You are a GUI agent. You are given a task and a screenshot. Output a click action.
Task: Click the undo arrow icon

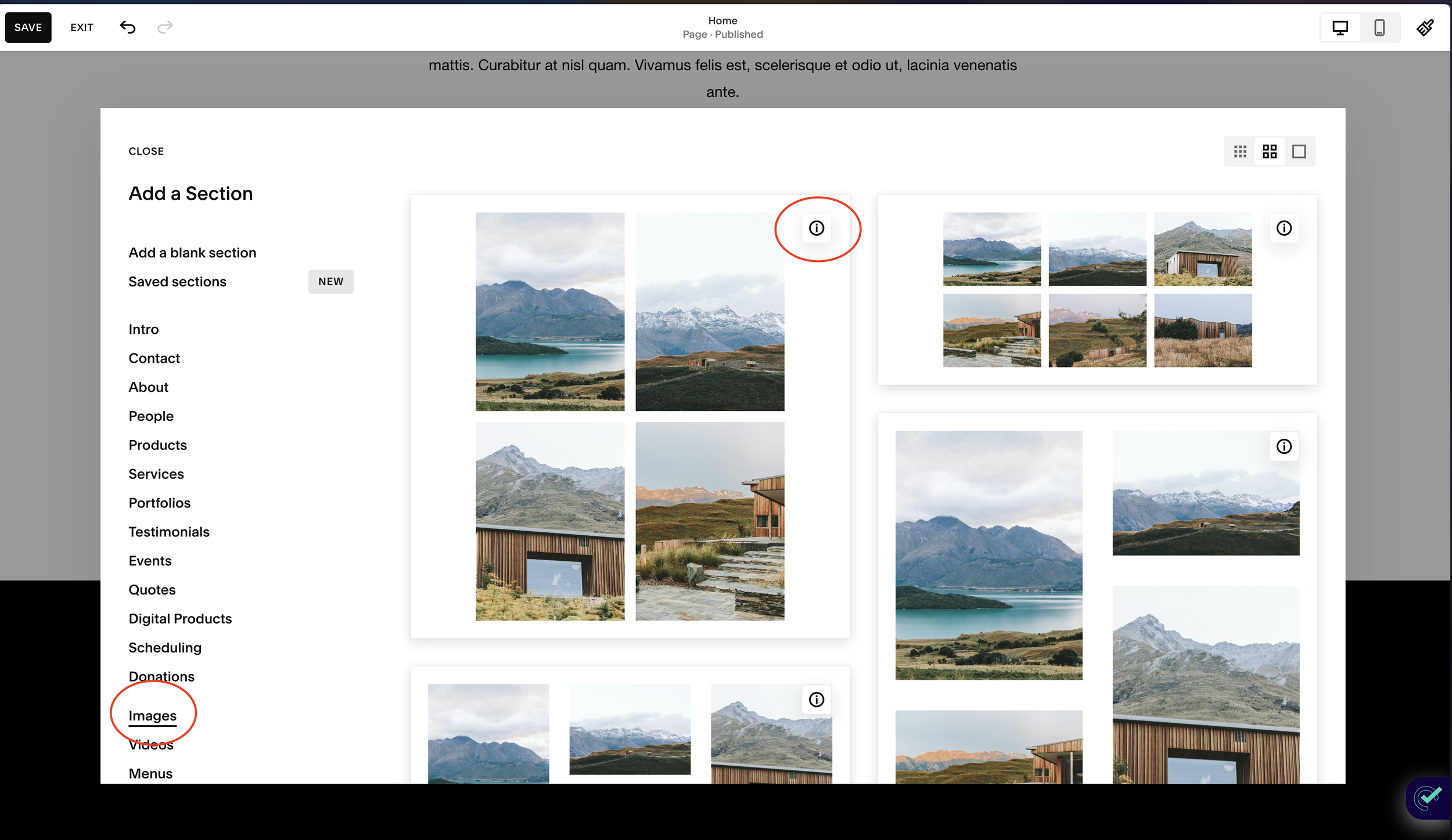[x=127, y=27]
